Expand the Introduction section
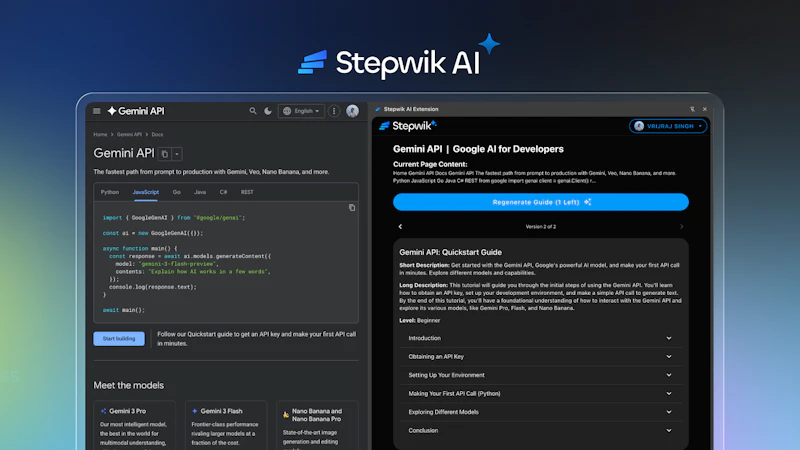Viewport: 800px width, 450px height. click(541, 338)
